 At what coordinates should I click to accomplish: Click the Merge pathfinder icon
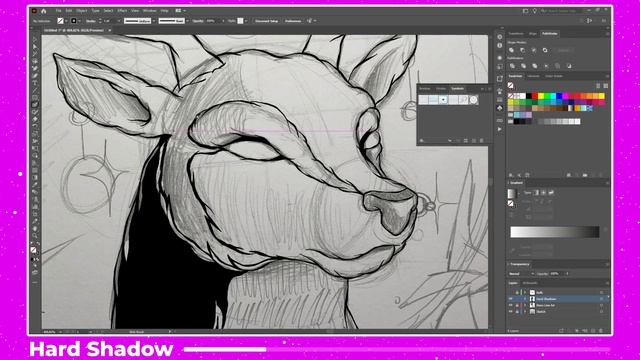[x=535, y=66]
